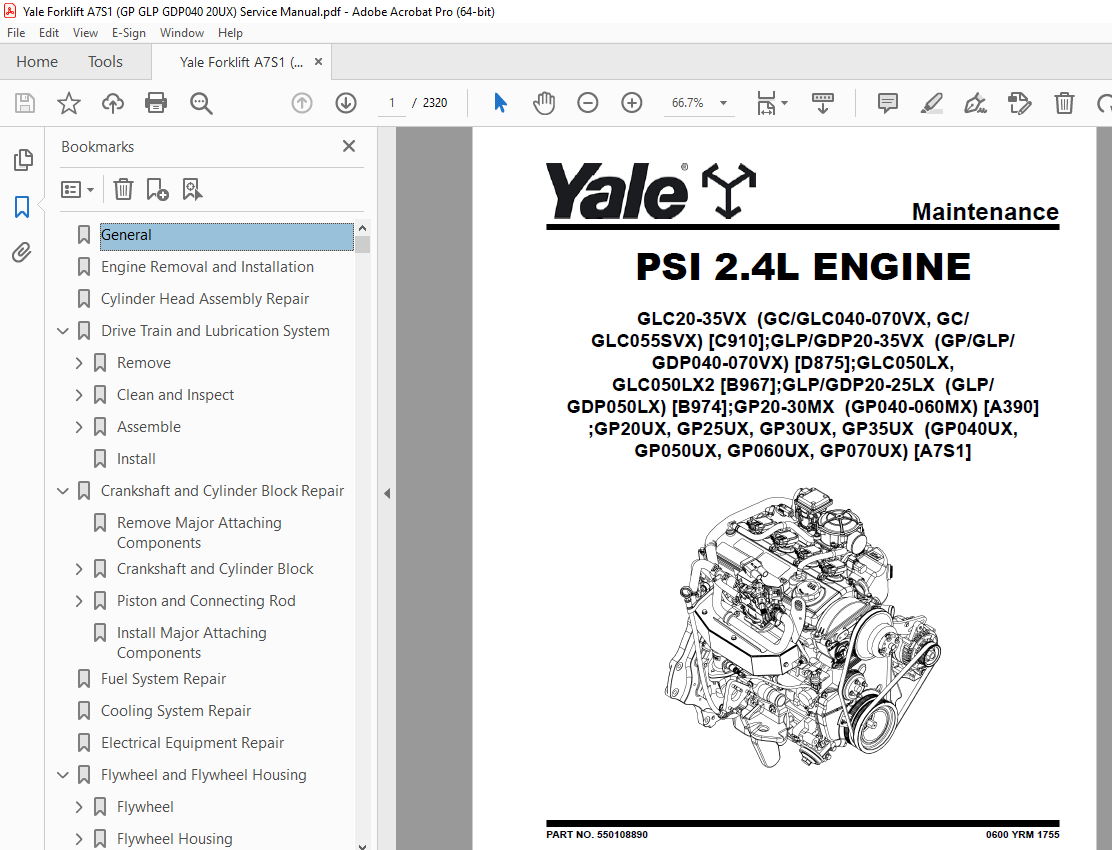This screenshot has height=850, width=1112.
Task: Add a sticky note comment
Action: 887,104
